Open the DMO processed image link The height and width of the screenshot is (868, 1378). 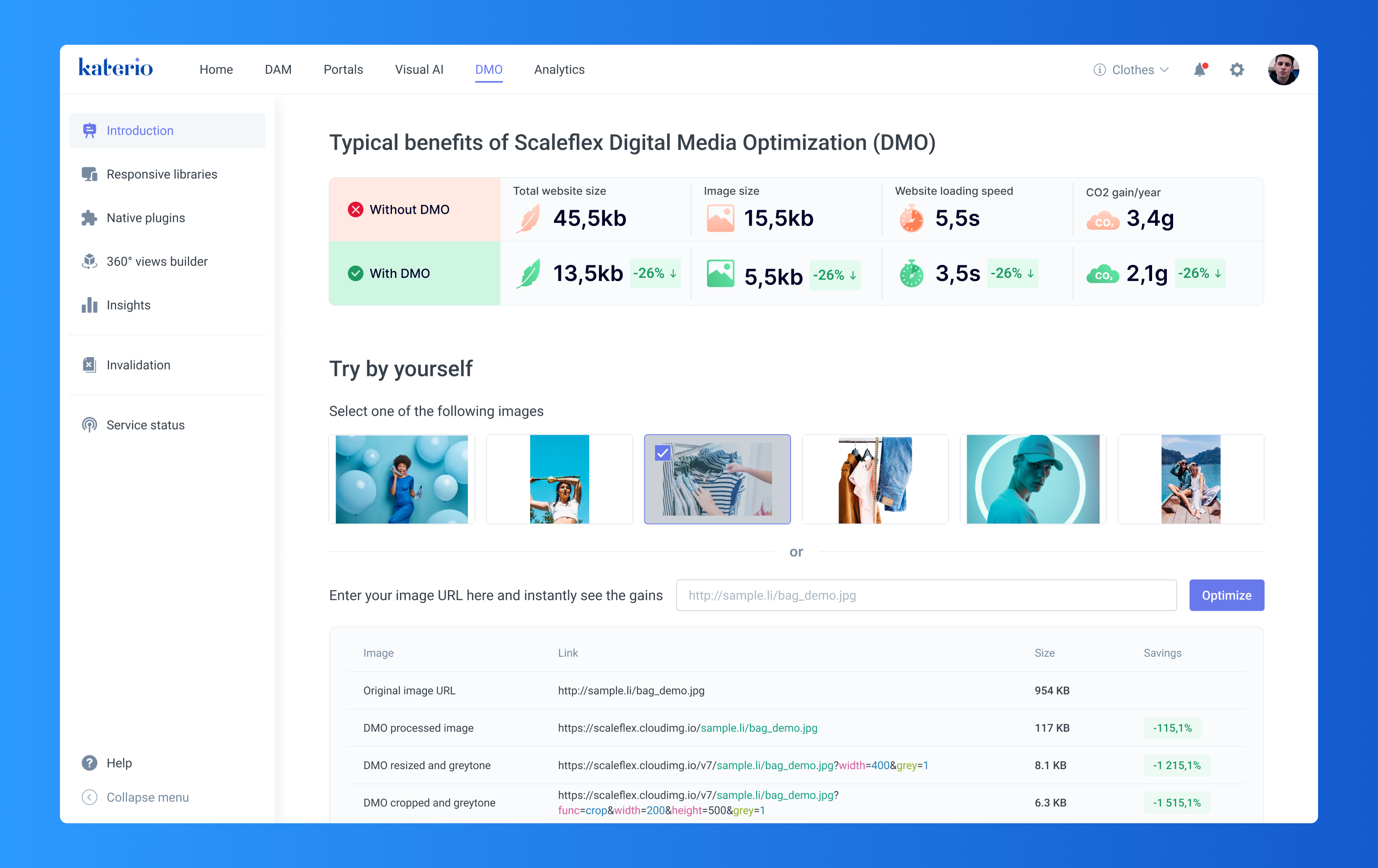pos(687,728)
